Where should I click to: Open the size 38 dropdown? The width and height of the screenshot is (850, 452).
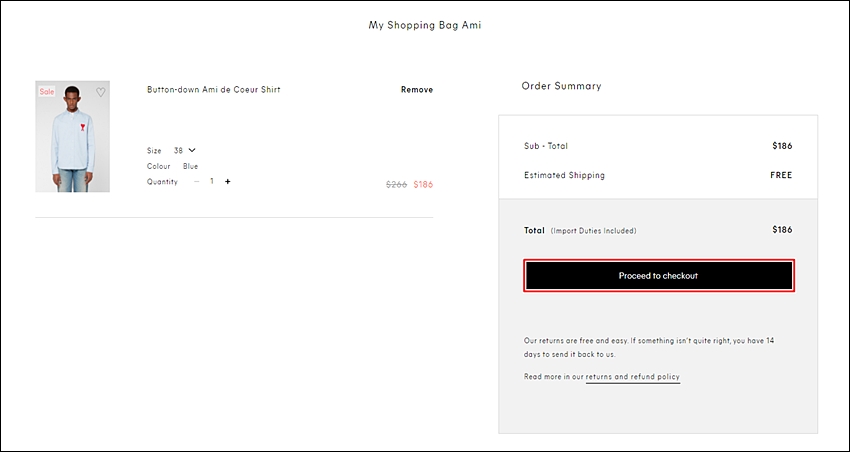pos(185,150)
